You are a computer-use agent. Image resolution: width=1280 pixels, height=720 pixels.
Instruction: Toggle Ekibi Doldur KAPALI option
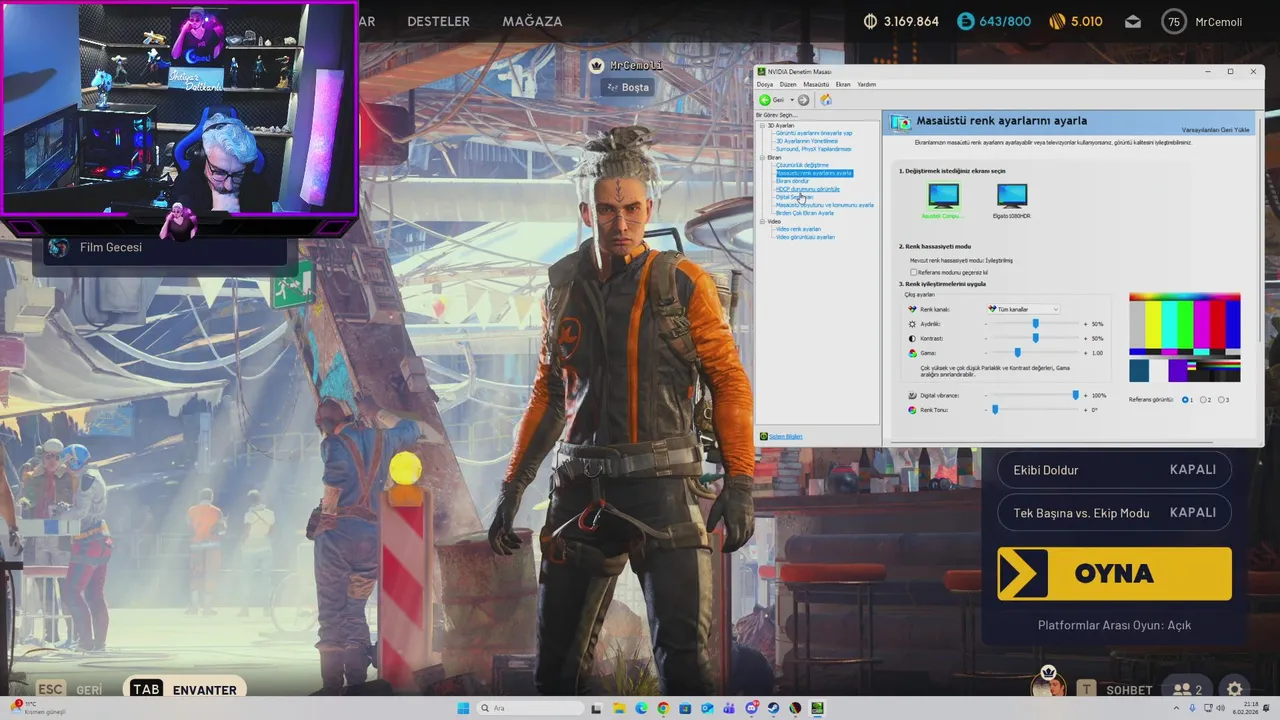pos(1114,470)
